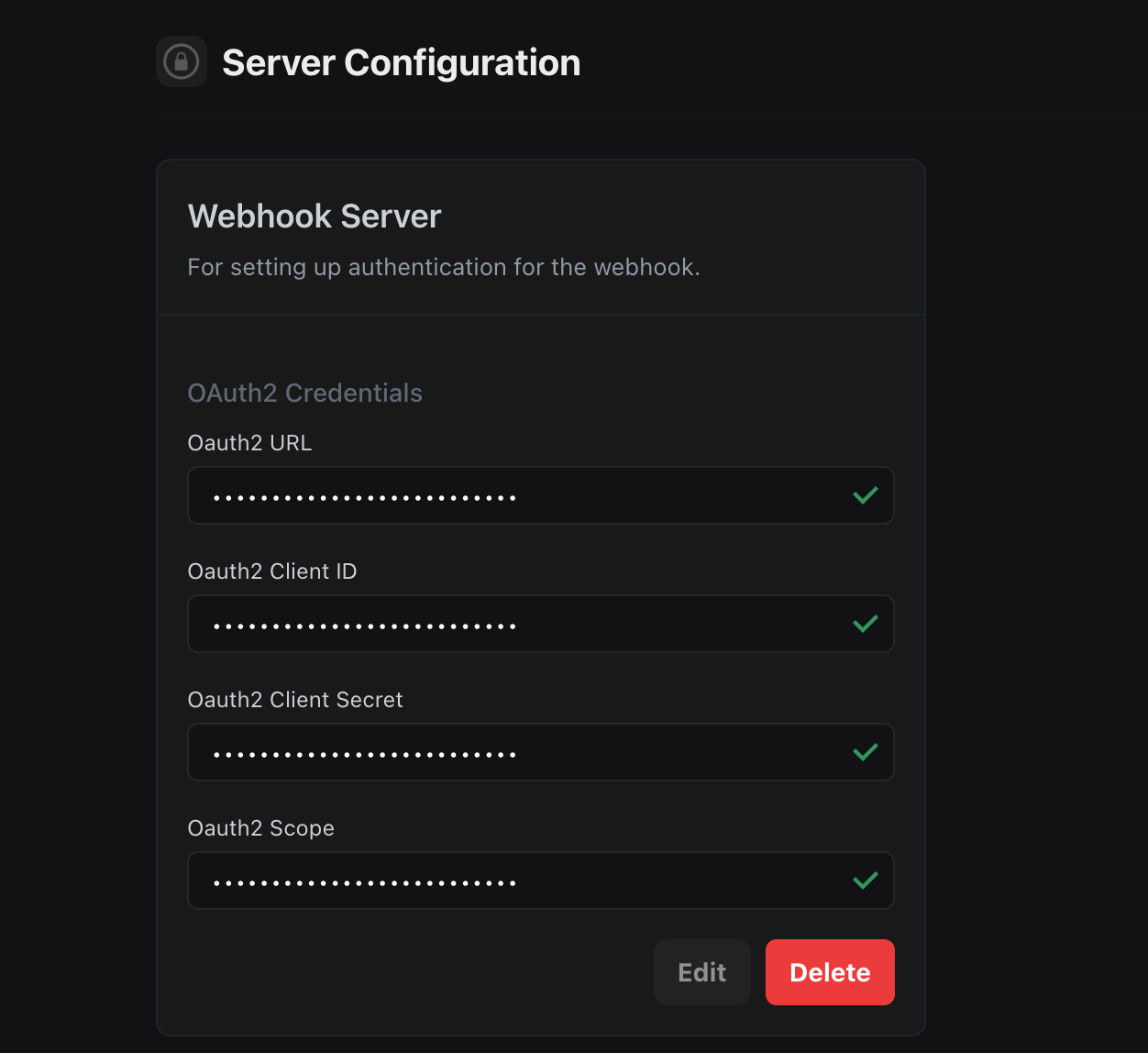The image size is (1148, 1053).
Task: Click the lock icon beside Server Configuration
Action: [182, 61]
